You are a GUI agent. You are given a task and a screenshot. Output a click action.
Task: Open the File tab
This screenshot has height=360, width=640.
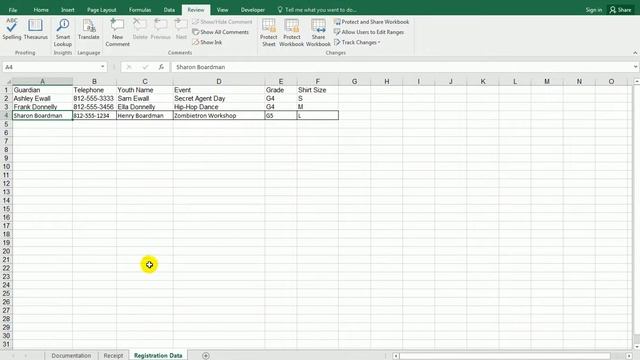pos(13,10)
